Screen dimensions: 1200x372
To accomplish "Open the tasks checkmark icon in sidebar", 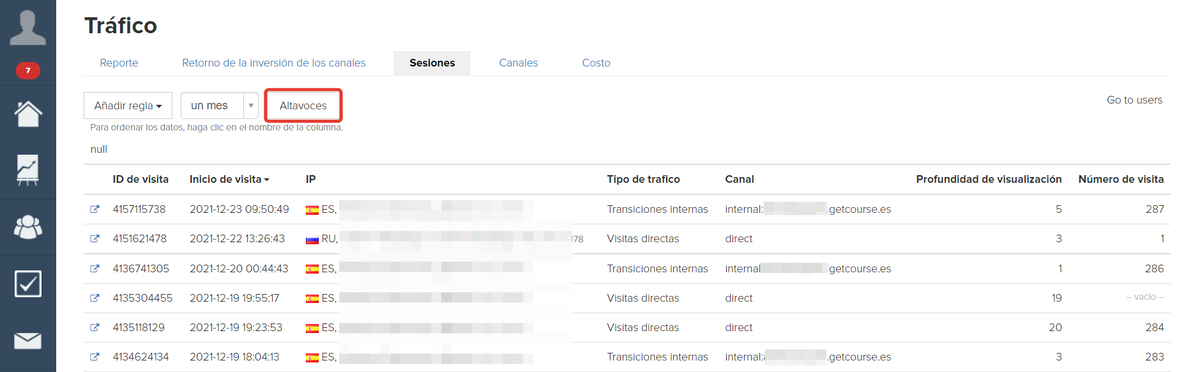I will tap(27, 283).
